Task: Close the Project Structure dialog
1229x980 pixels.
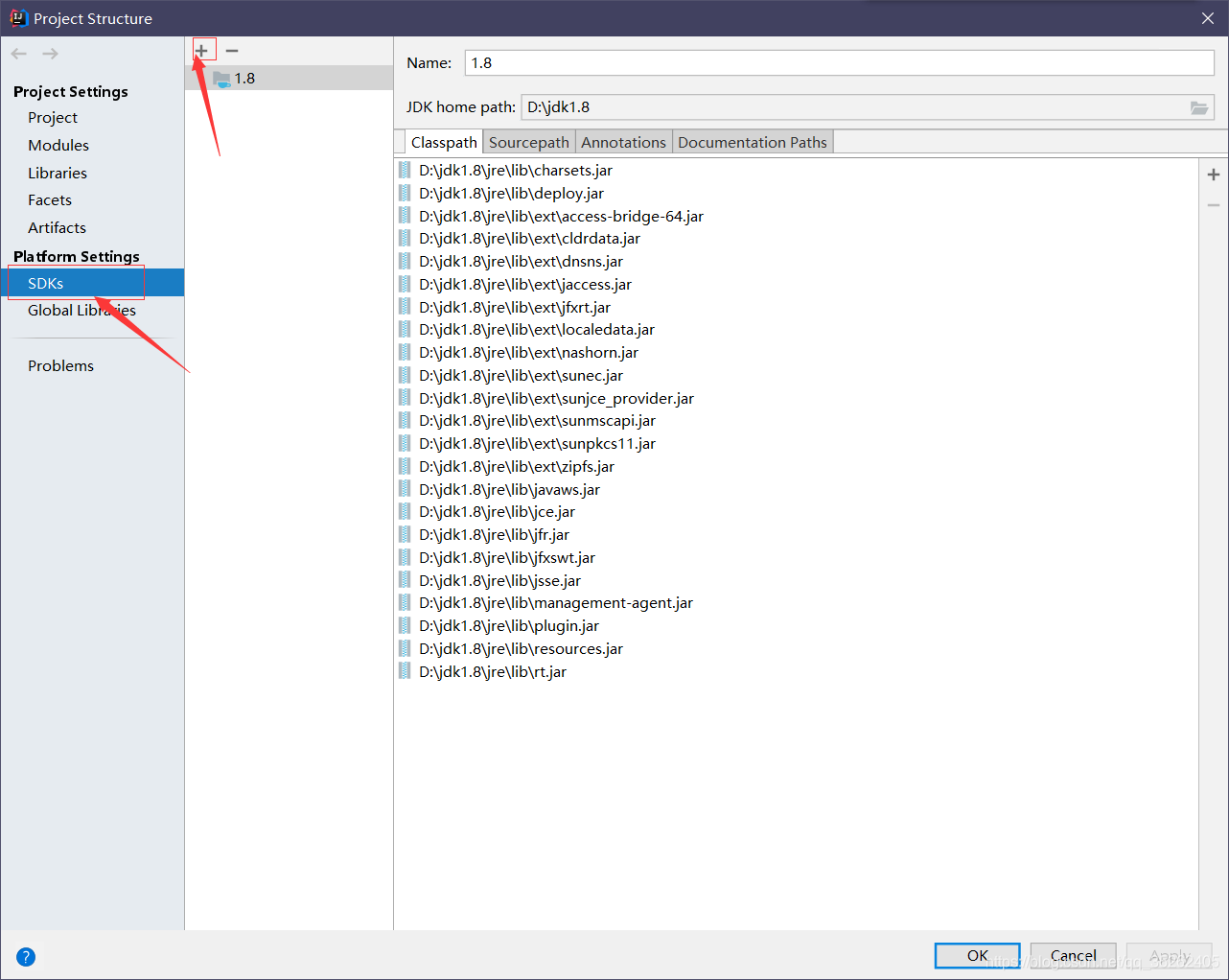Action: point(1208,18)
